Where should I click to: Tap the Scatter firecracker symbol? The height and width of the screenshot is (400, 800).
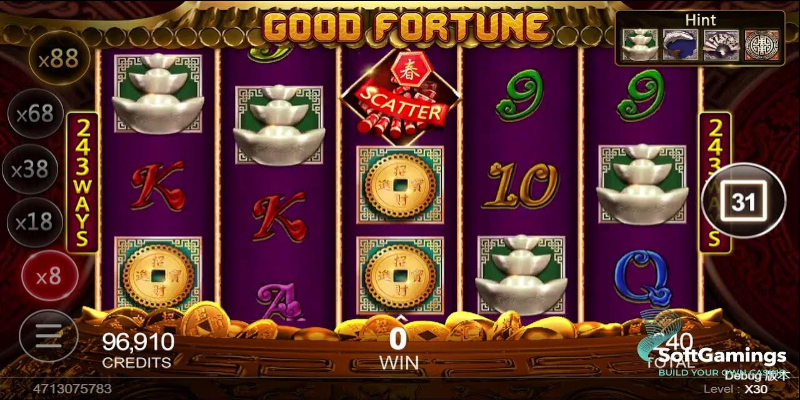coord(401,97)
